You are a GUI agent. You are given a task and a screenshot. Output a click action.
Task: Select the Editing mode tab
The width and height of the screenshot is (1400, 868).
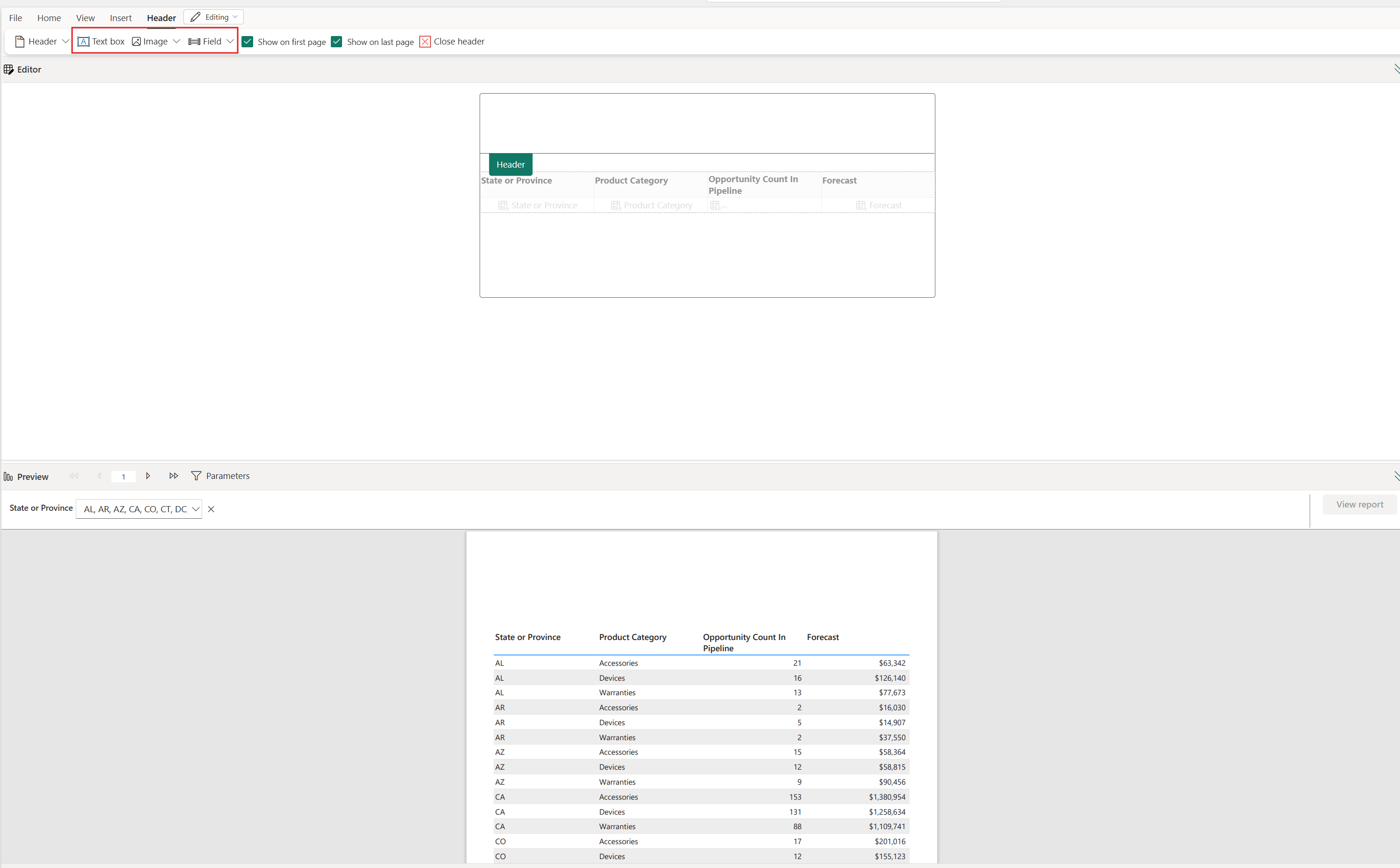(x=213, y=17)
